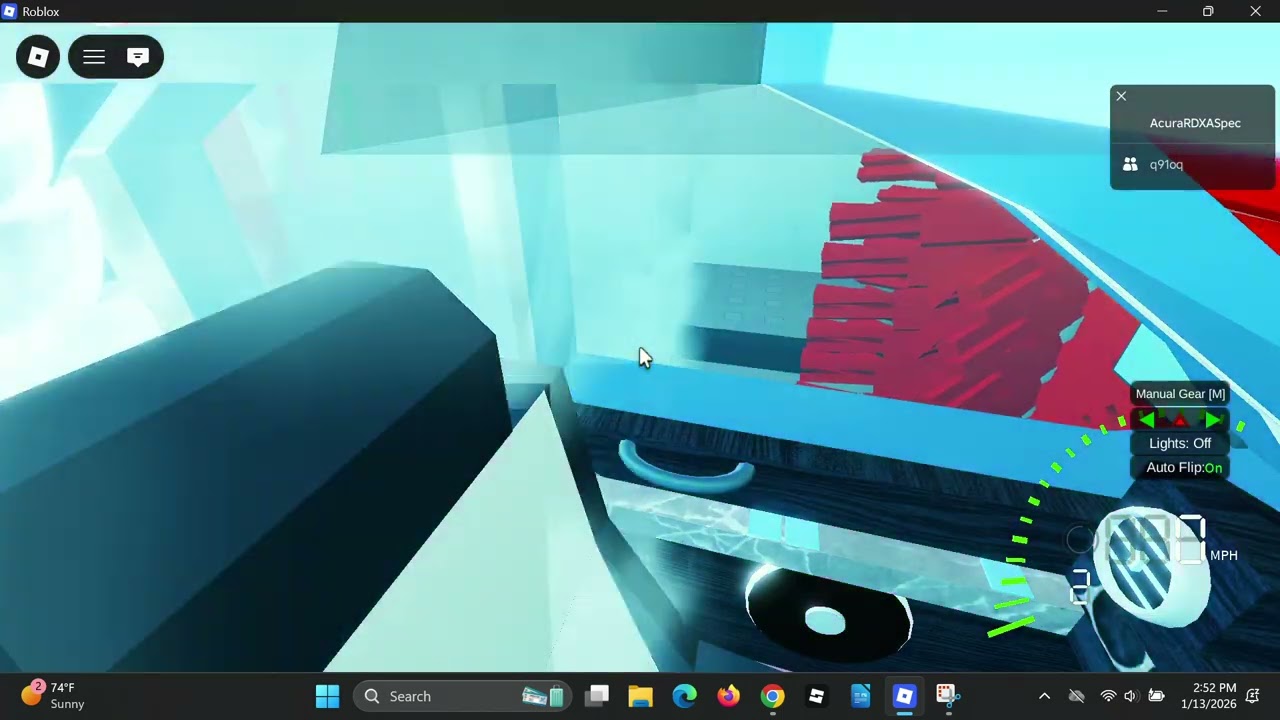Activate the red hazard triangle

pos(1180,421)
